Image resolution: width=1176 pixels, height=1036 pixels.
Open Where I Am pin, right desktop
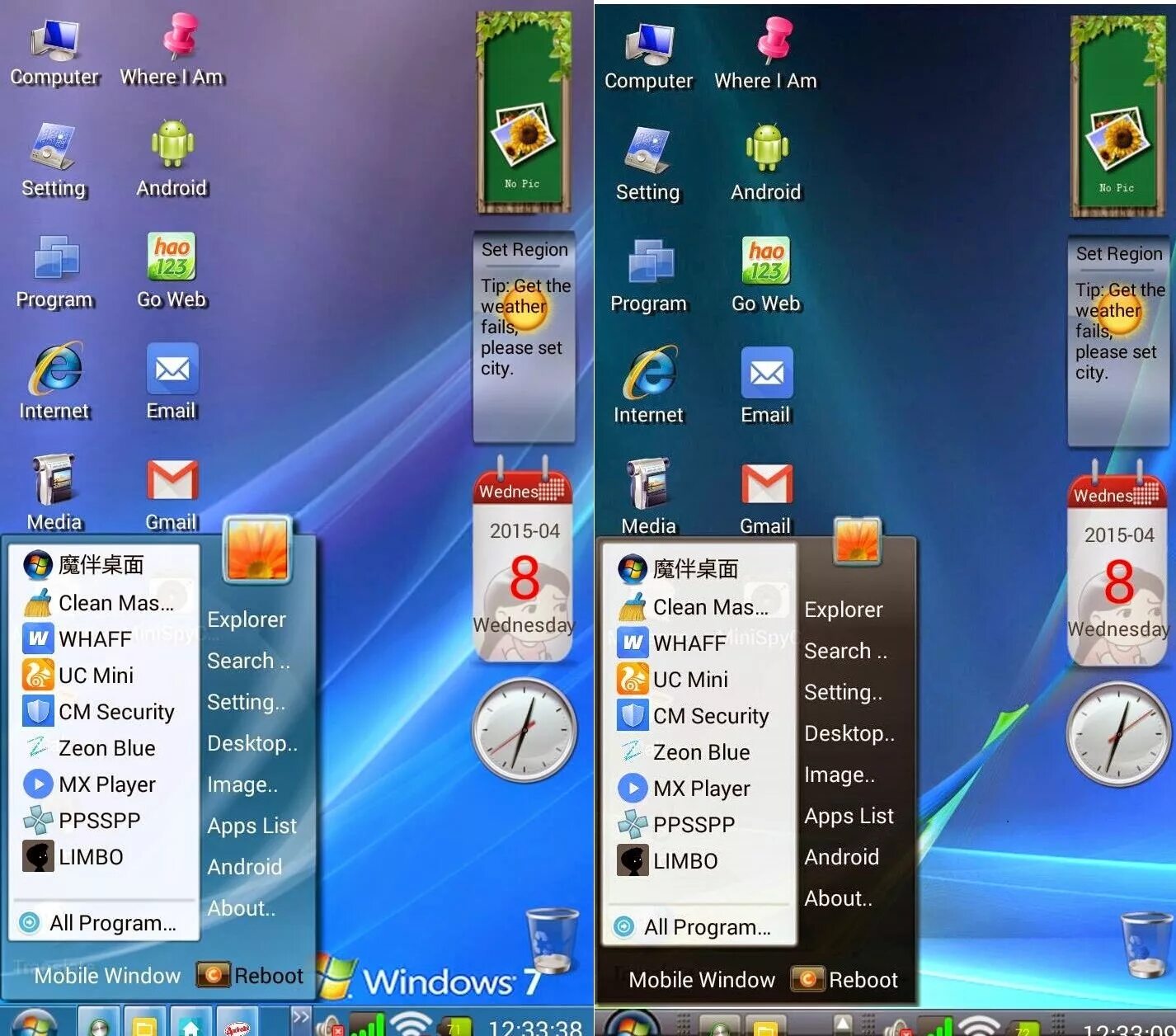775,41
